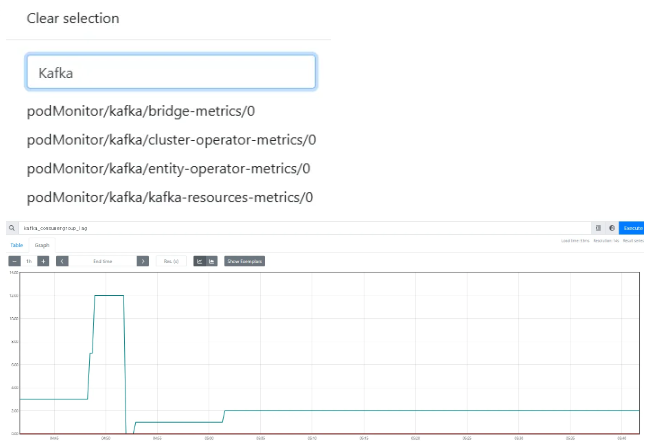
Task: Open the metrics explorer globe icon
Action: coord(612,228)
